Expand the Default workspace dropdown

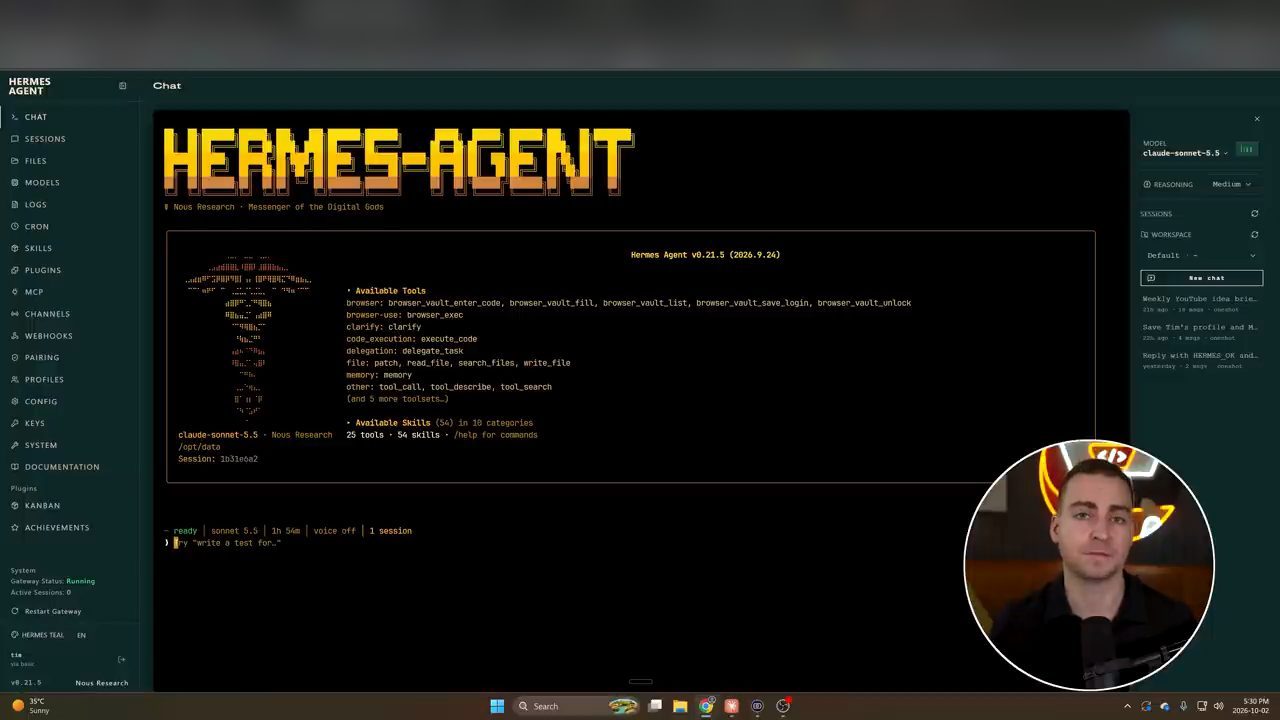point(1201,255)
